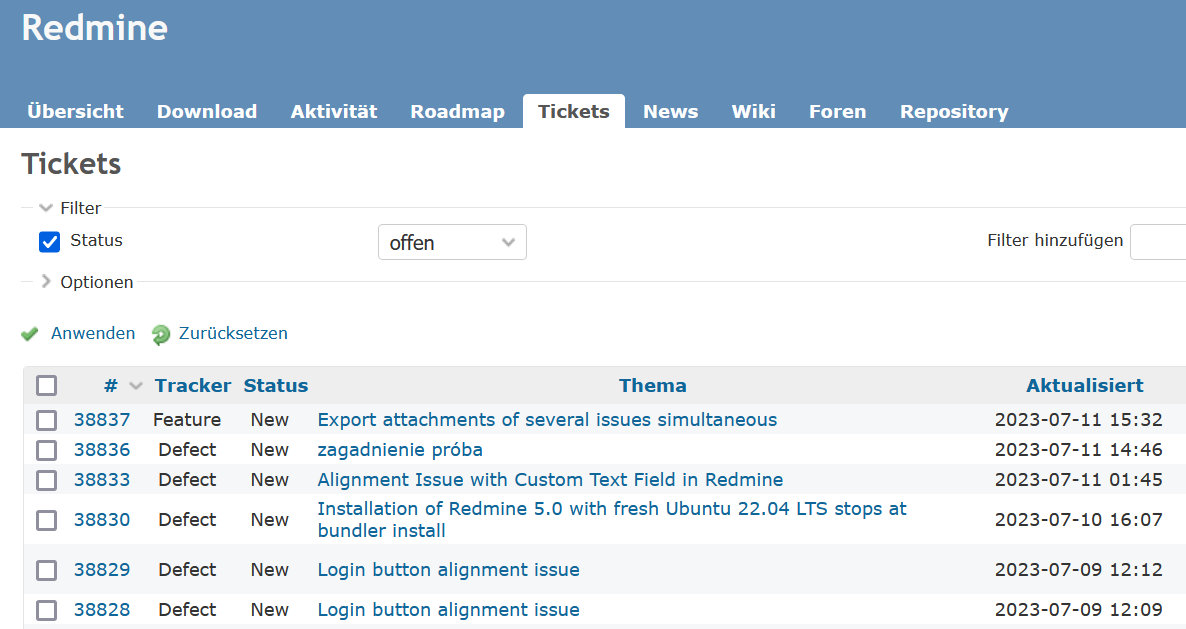Click the Zurücksetzen link
1186x629 pixels.
233,333
